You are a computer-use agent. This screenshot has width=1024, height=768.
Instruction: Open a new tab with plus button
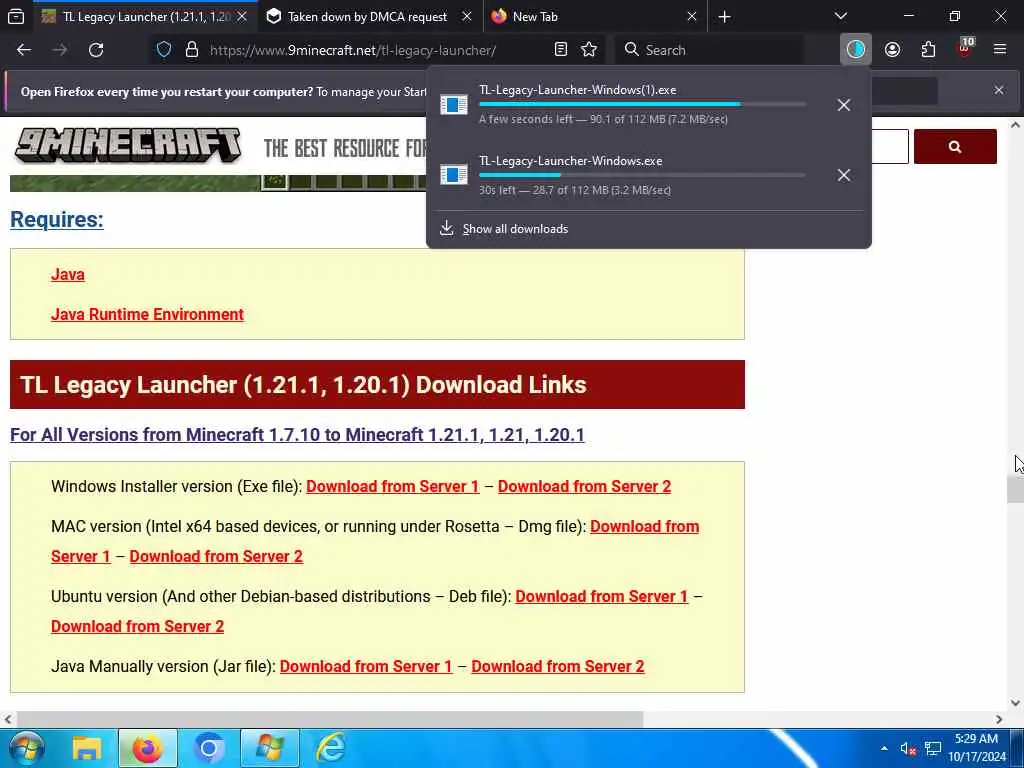click(724, 17)
